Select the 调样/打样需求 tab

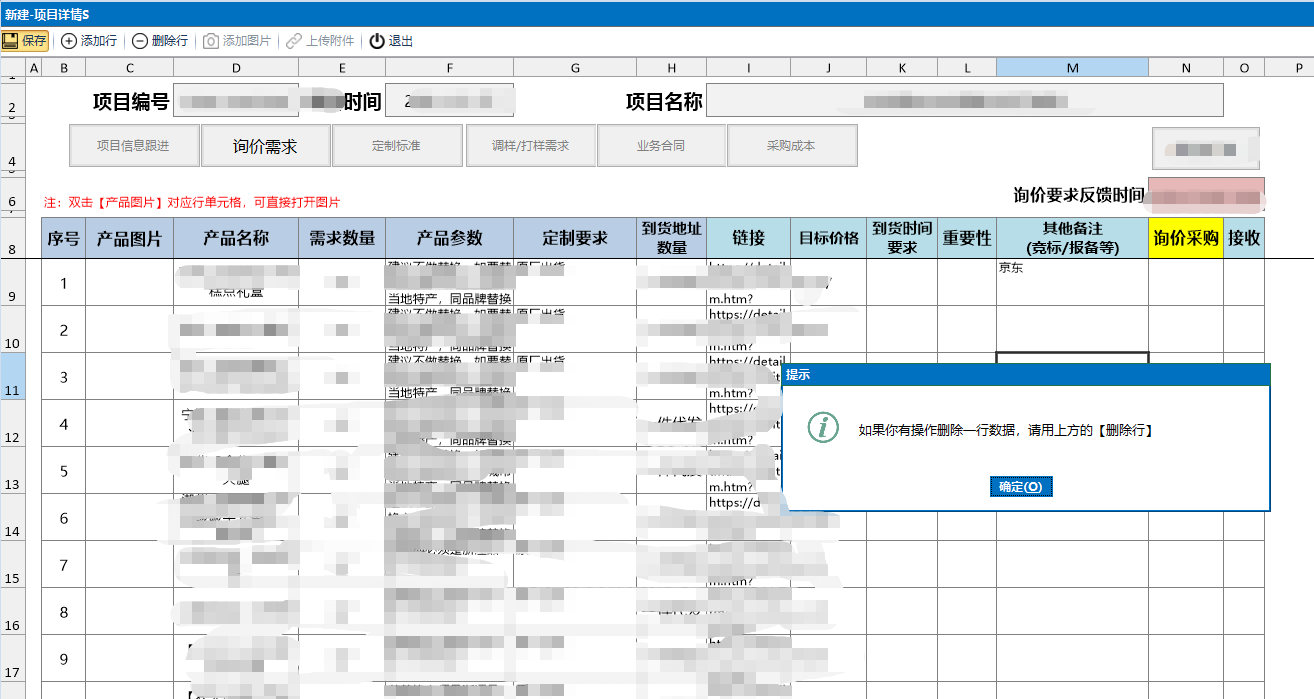tap(530, 146)
